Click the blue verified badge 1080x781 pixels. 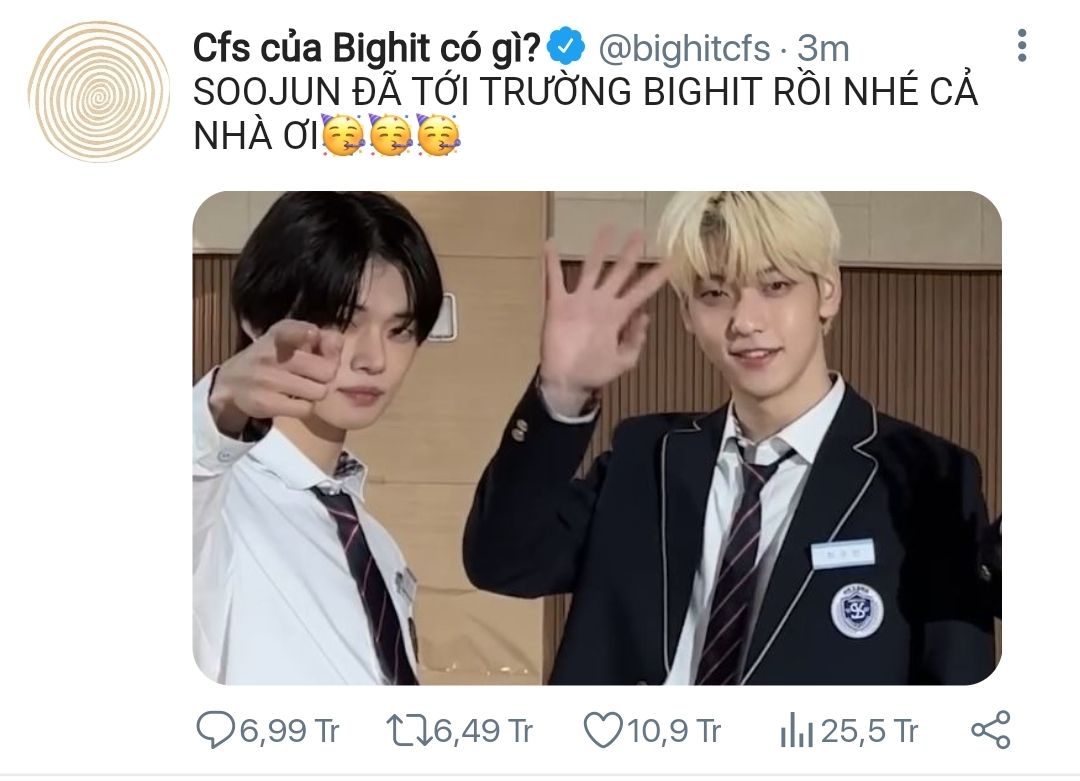[x=565, y=47]
